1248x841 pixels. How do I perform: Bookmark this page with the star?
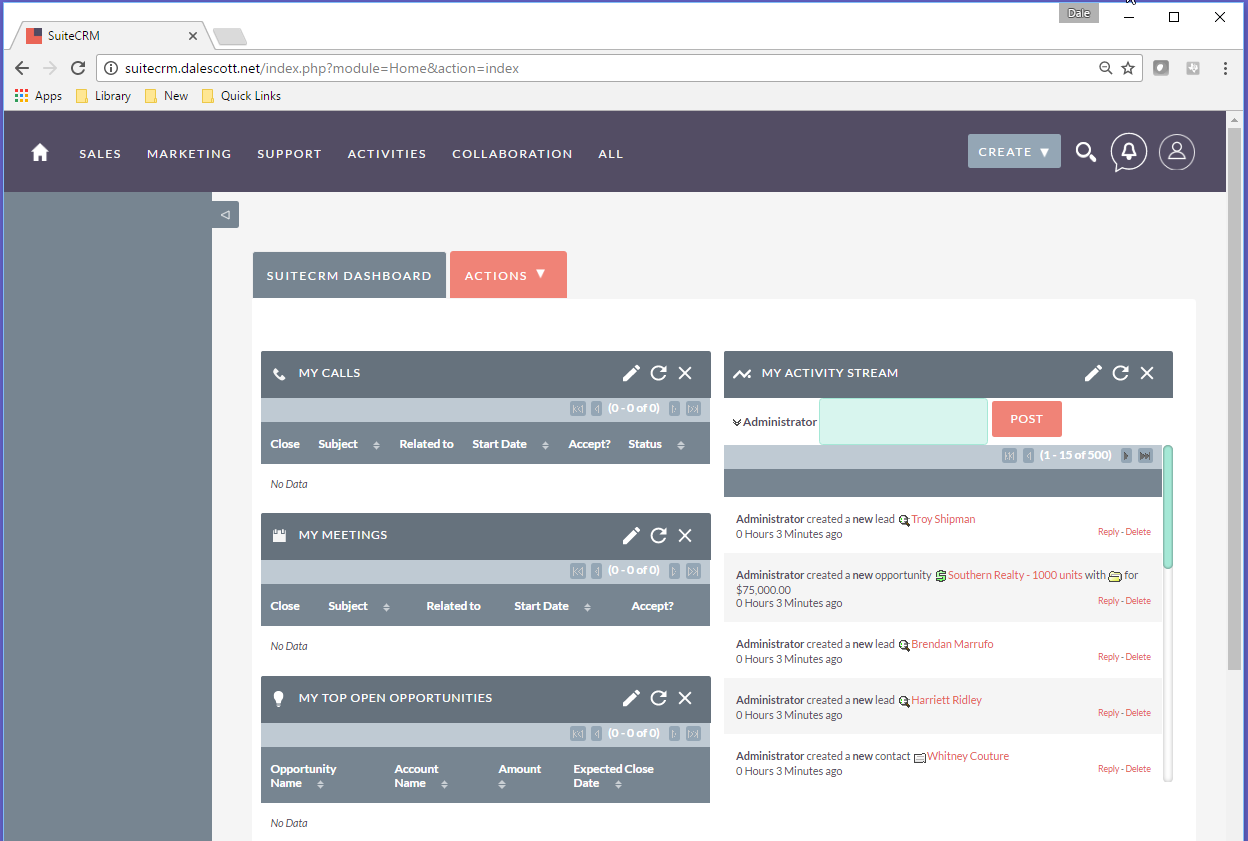[x=1128, y=68]
